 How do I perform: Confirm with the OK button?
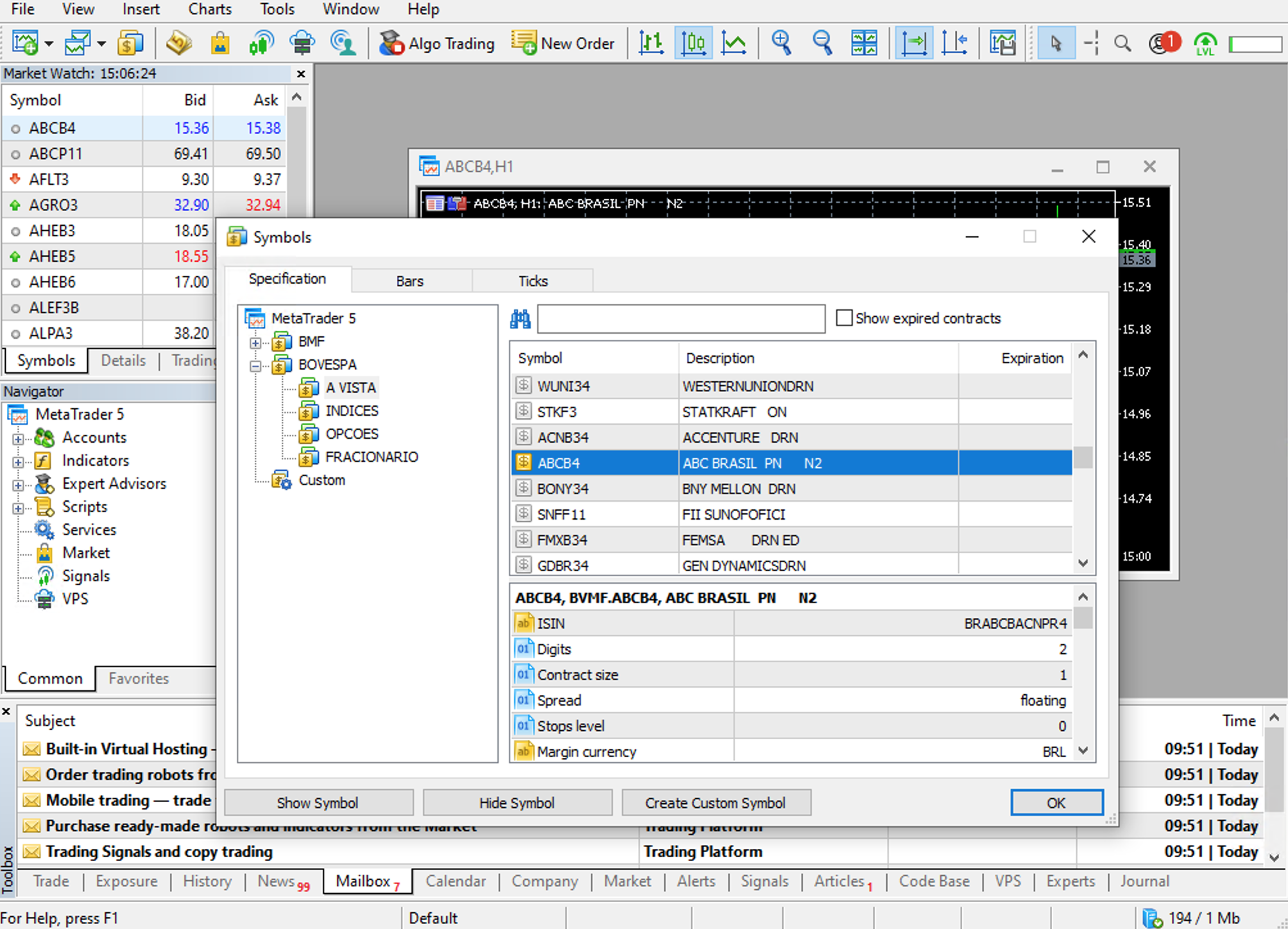1056,803
